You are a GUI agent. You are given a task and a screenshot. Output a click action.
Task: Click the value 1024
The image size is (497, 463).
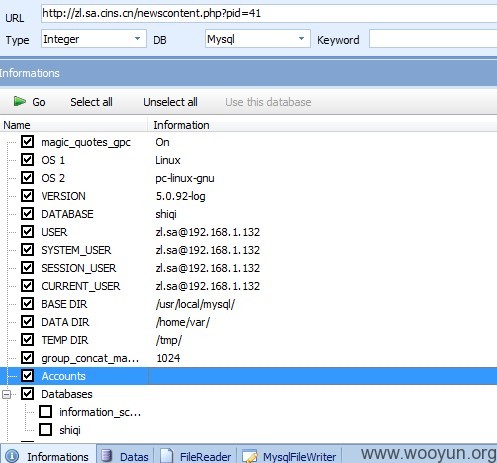[x=168, y=358]
